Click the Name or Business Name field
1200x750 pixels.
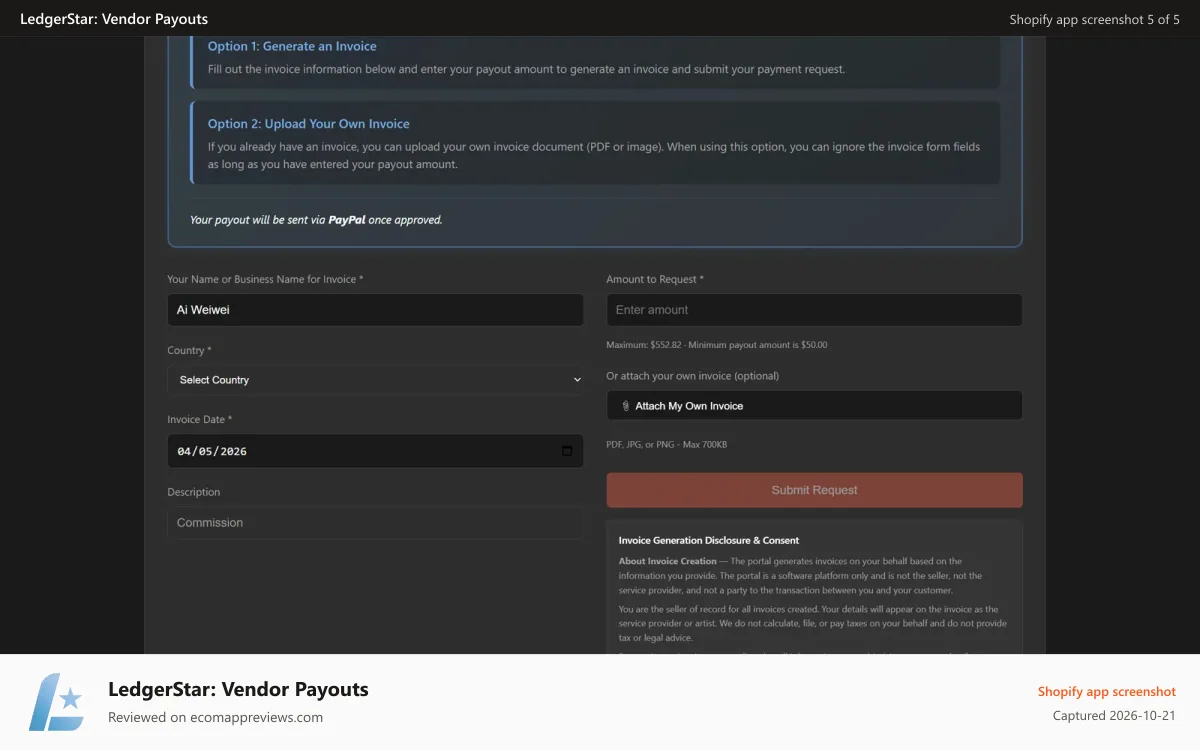coord(375,310)
